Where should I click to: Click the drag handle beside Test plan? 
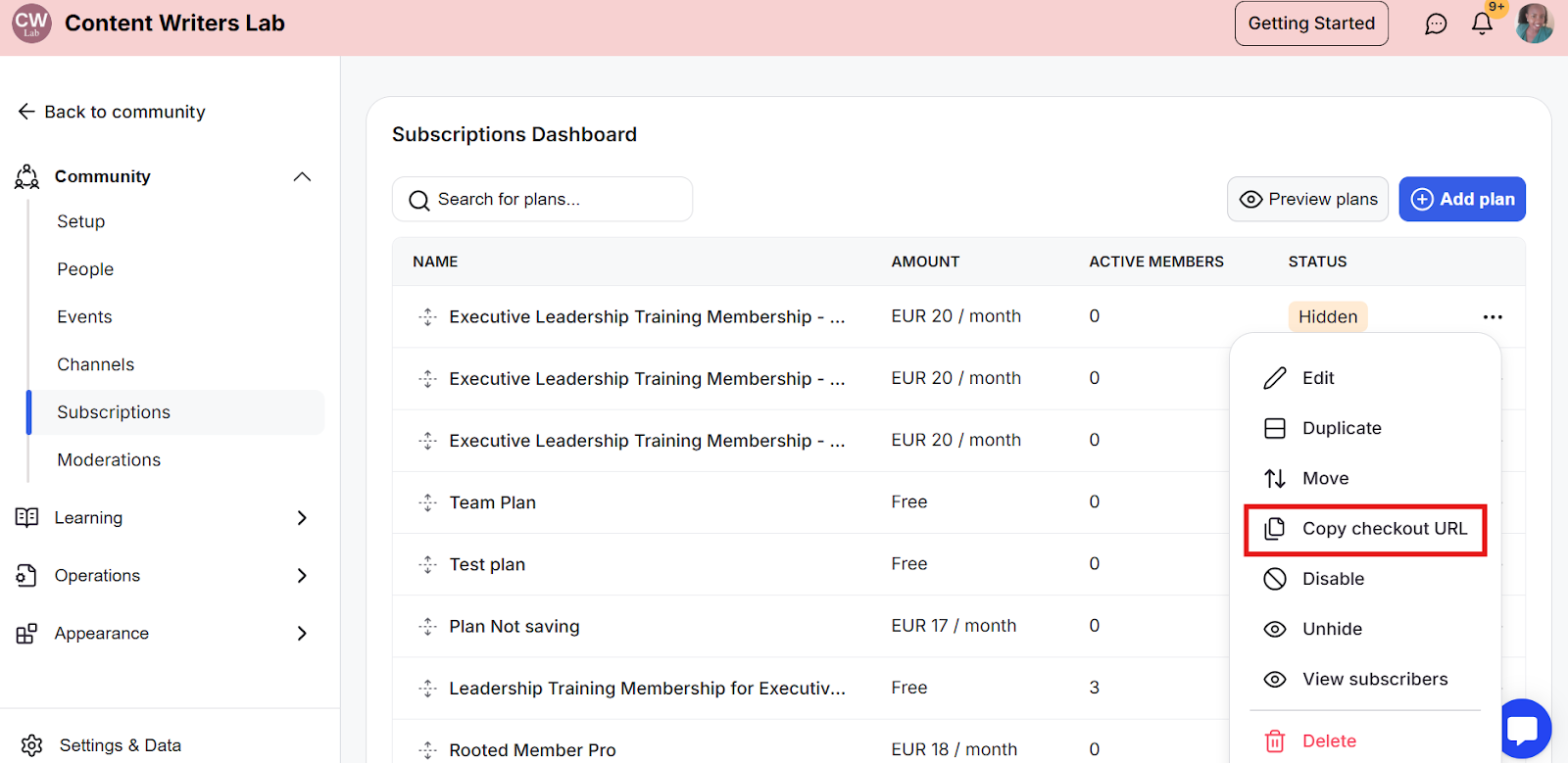427,564
